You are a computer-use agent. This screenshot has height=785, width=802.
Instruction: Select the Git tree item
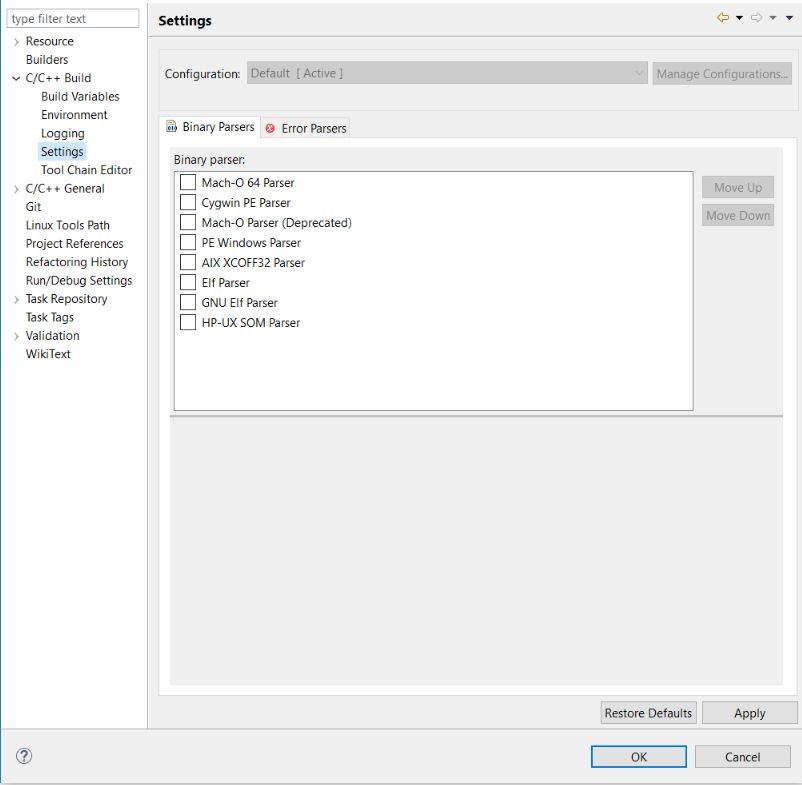[33, 207]
